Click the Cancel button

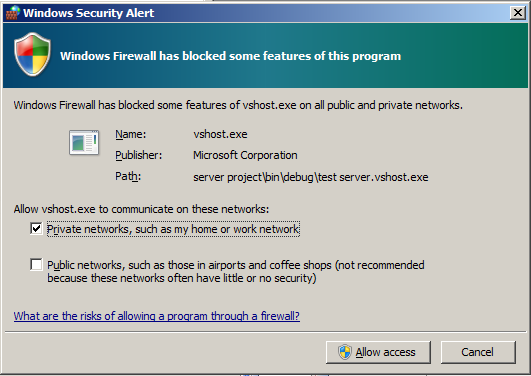[478, 352]
